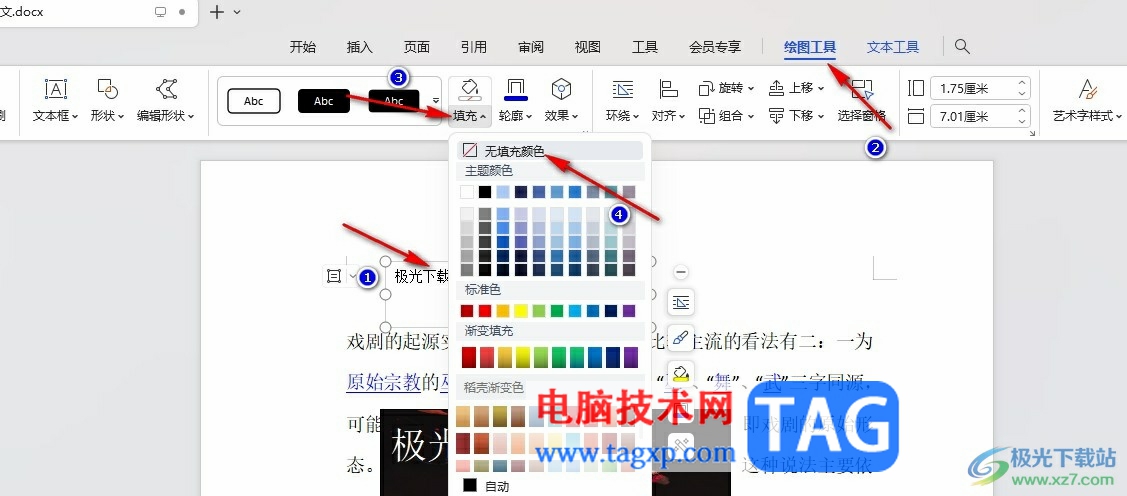Image resolution: width=1127 pixels, height=496 pixels.
Task: Click the floating fill bucket icon
Action: 681,373
